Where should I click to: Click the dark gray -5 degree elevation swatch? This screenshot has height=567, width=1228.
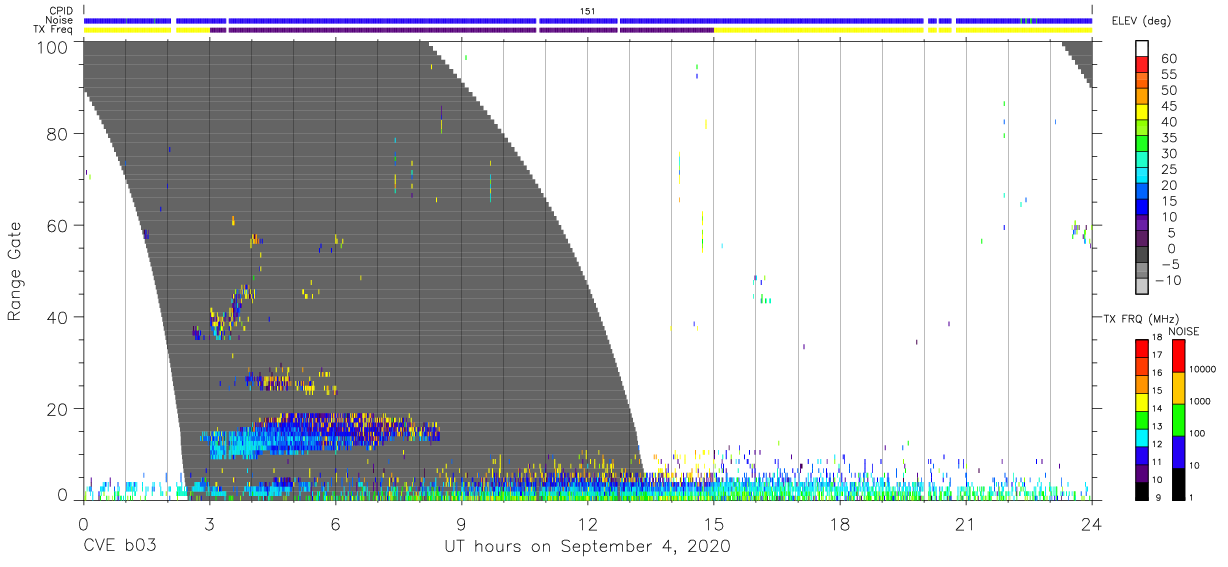1142,254
